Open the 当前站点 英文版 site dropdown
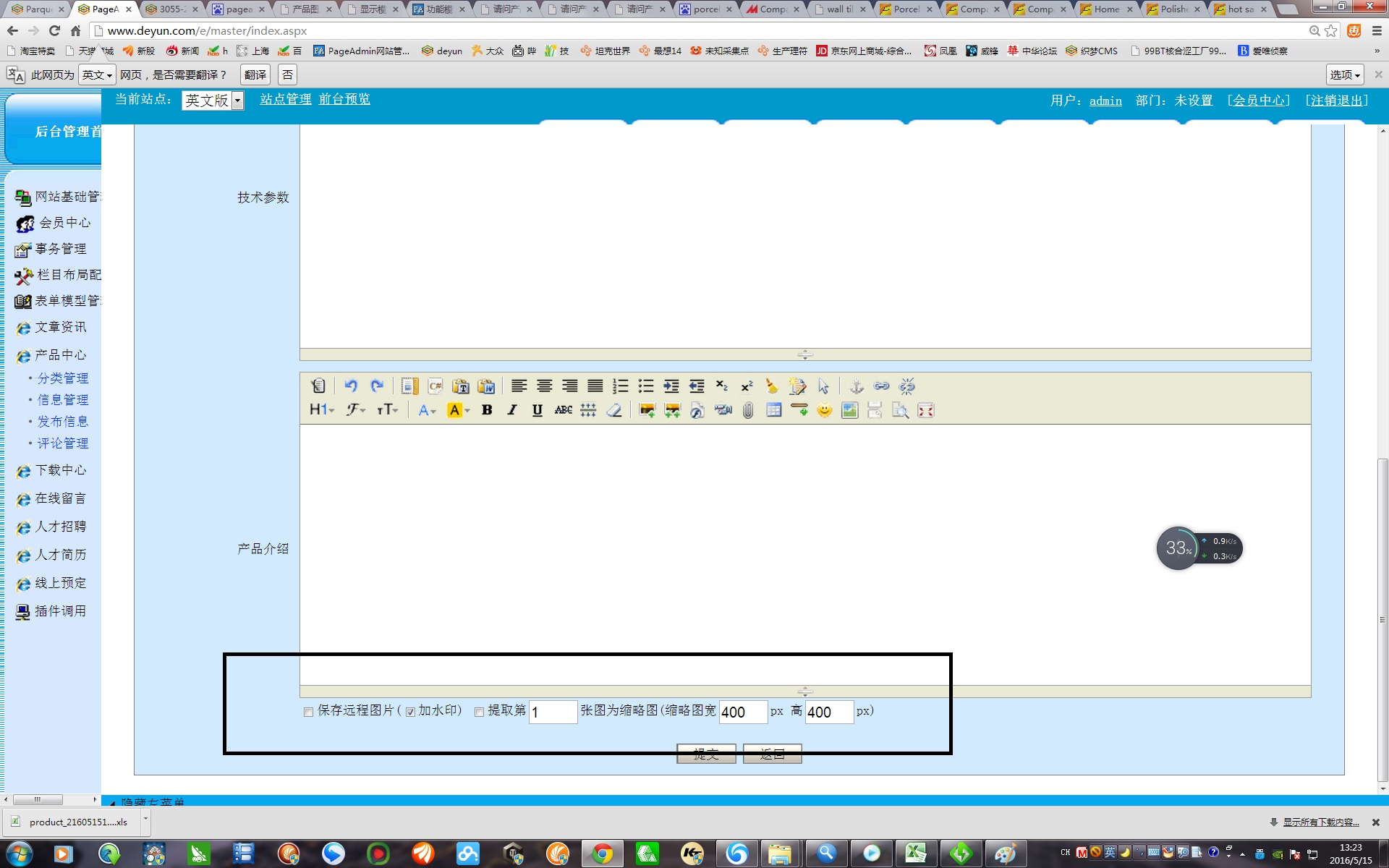Image resolution: width=1389 pixels, height=868 pixels. pyautogui.click(x=213, y=101)
